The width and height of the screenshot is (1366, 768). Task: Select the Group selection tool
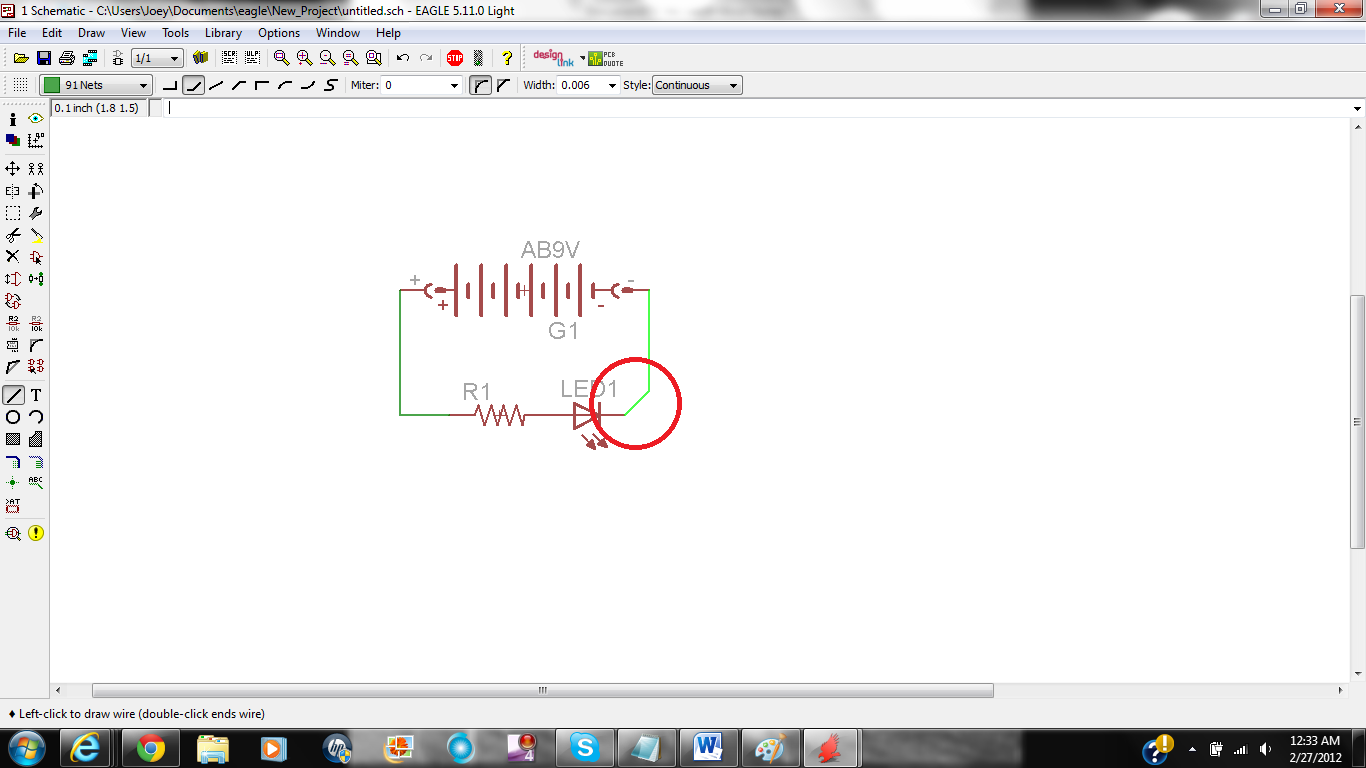[13, 213]
